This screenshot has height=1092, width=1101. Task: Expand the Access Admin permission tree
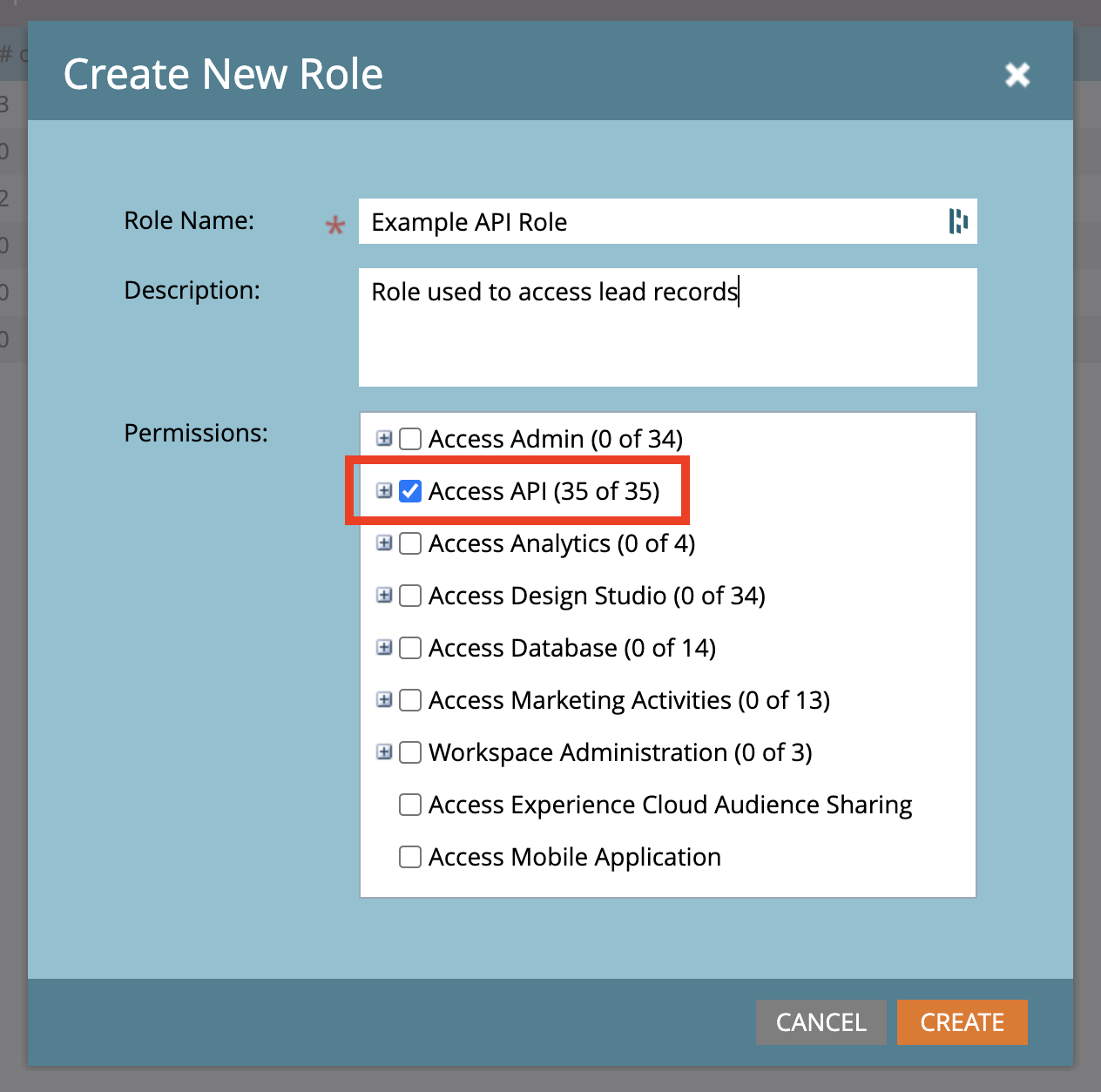coord(384,438)
